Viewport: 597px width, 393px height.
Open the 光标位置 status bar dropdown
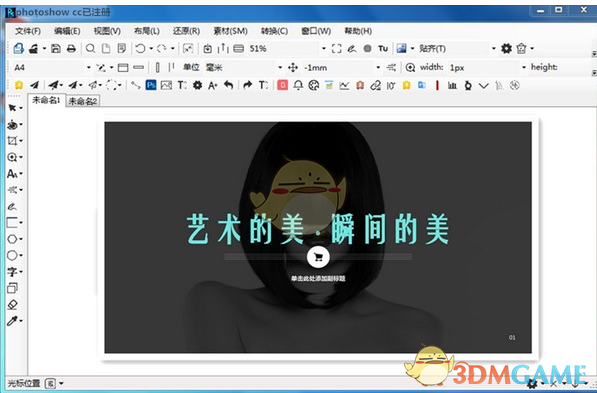tap(61, 383)
